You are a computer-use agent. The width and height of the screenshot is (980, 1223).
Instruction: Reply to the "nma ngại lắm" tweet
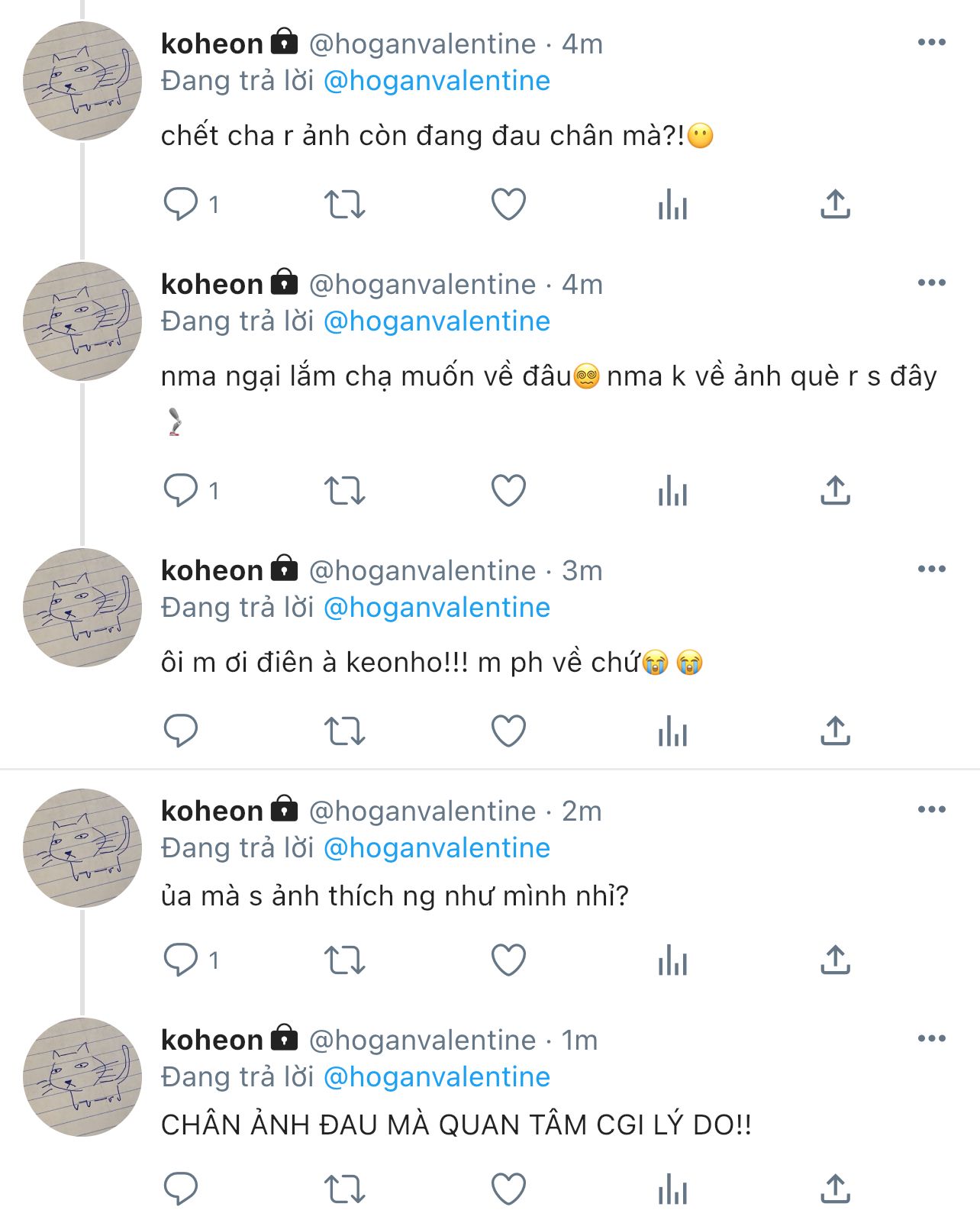click(x=181, y=490)
